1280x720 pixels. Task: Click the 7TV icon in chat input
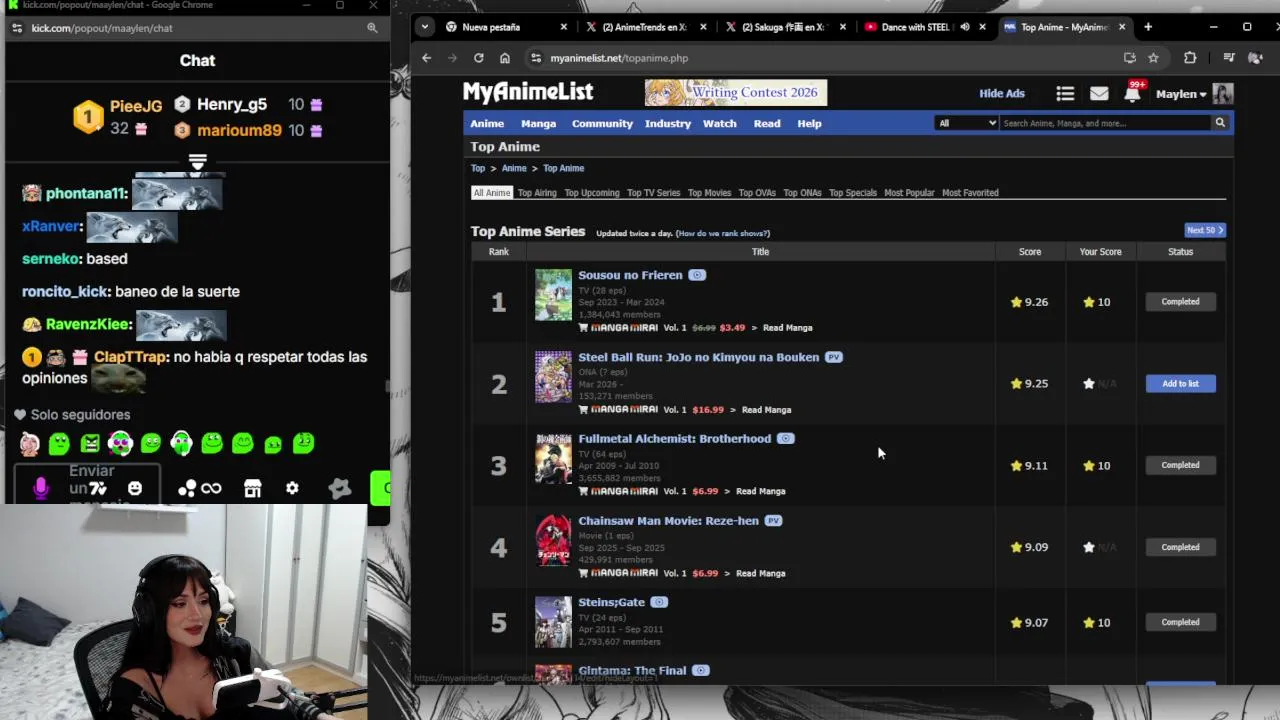(x=98, y=488)
